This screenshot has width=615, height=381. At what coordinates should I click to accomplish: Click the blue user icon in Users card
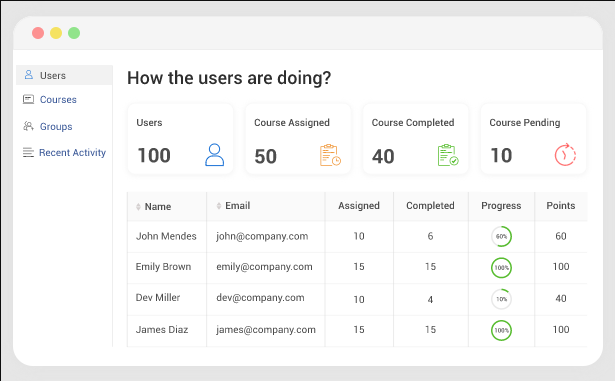tap(215, 155)
